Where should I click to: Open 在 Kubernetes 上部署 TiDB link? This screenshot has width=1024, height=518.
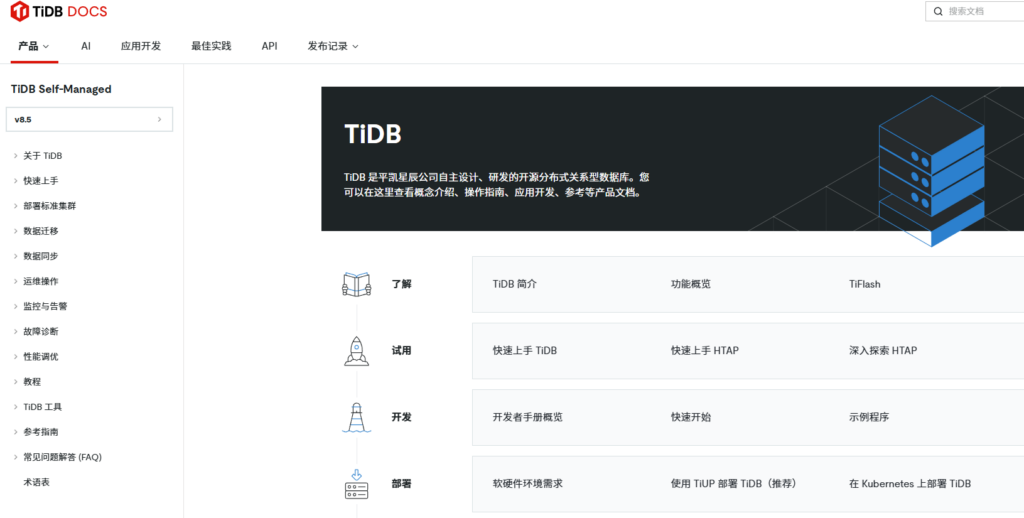click(x=910, y=484)
